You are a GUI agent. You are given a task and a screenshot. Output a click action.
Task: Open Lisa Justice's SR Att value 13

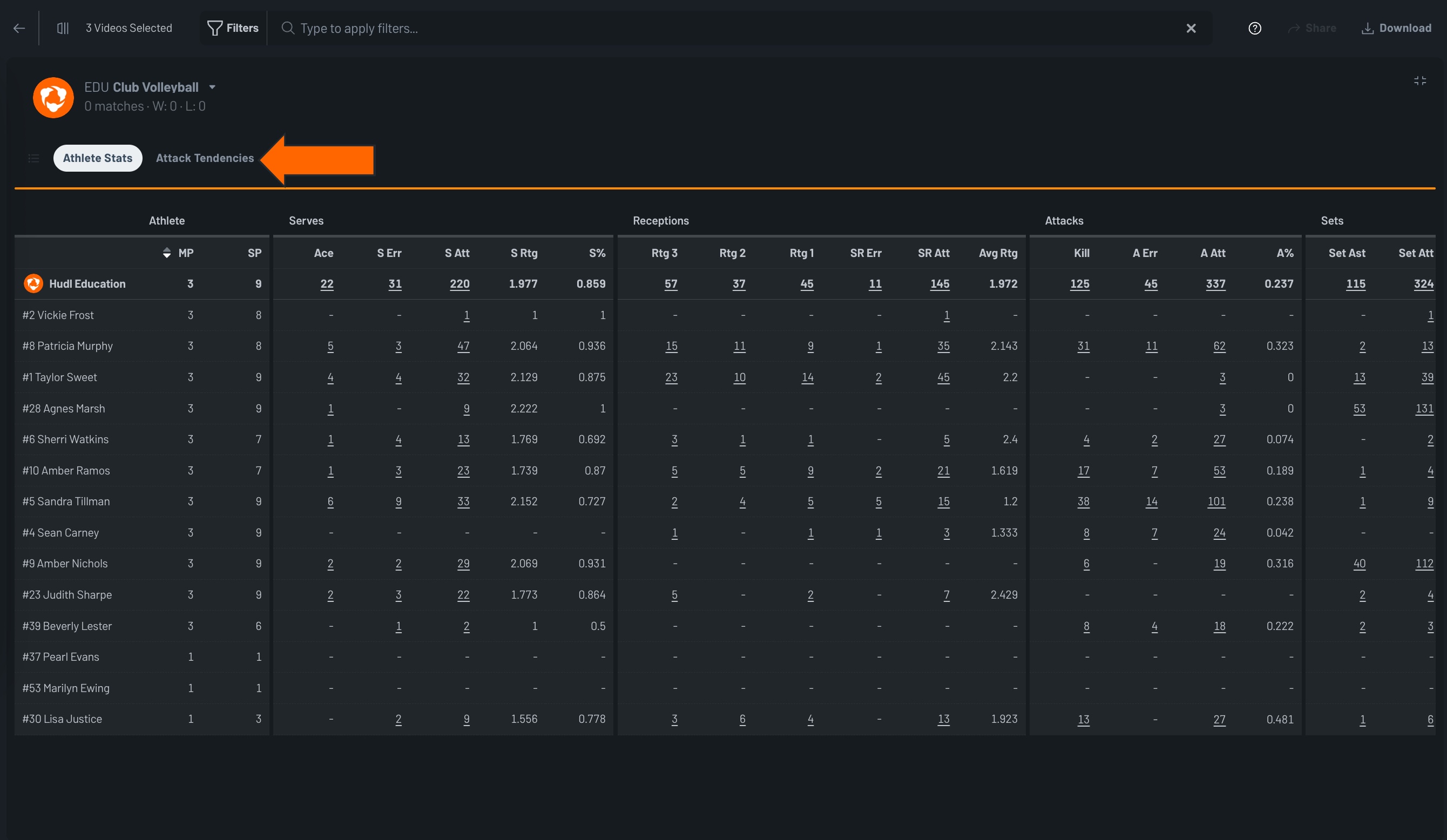click(943, 720)
